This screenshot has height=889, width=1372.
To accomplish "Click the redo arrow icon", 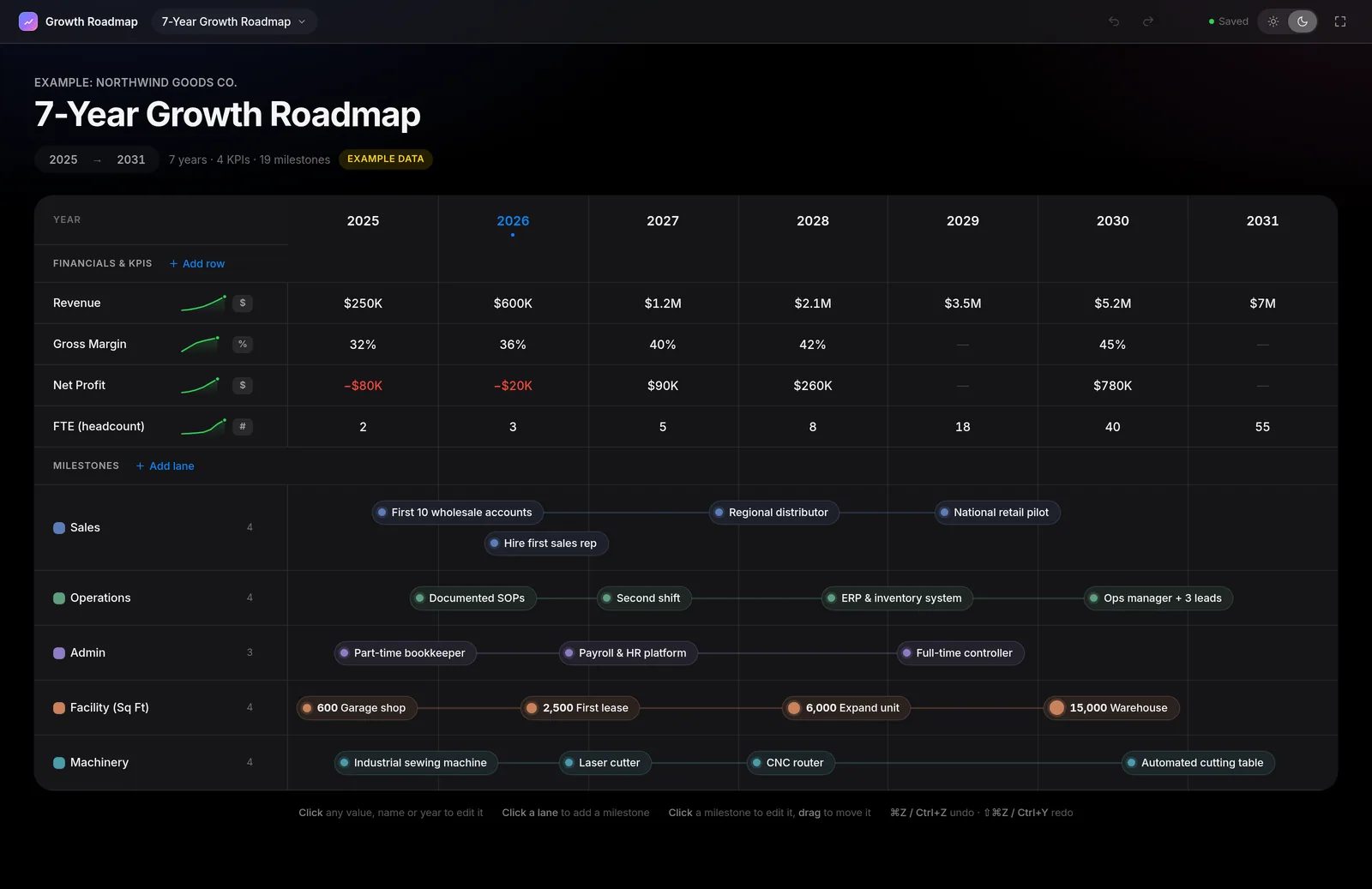I will click(x=1148, y=21).
